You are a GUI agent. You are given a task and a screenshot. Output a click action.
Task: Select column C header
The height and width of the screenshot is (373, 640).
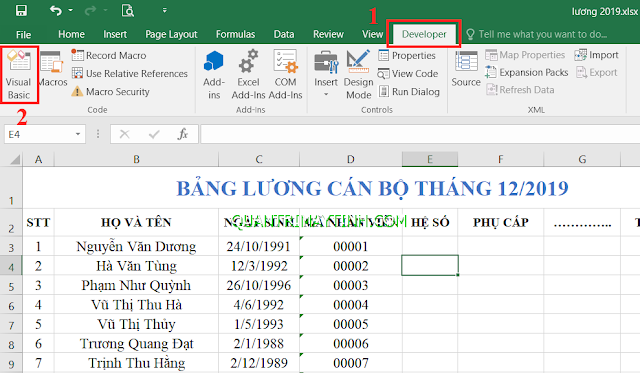coord(259,159)
